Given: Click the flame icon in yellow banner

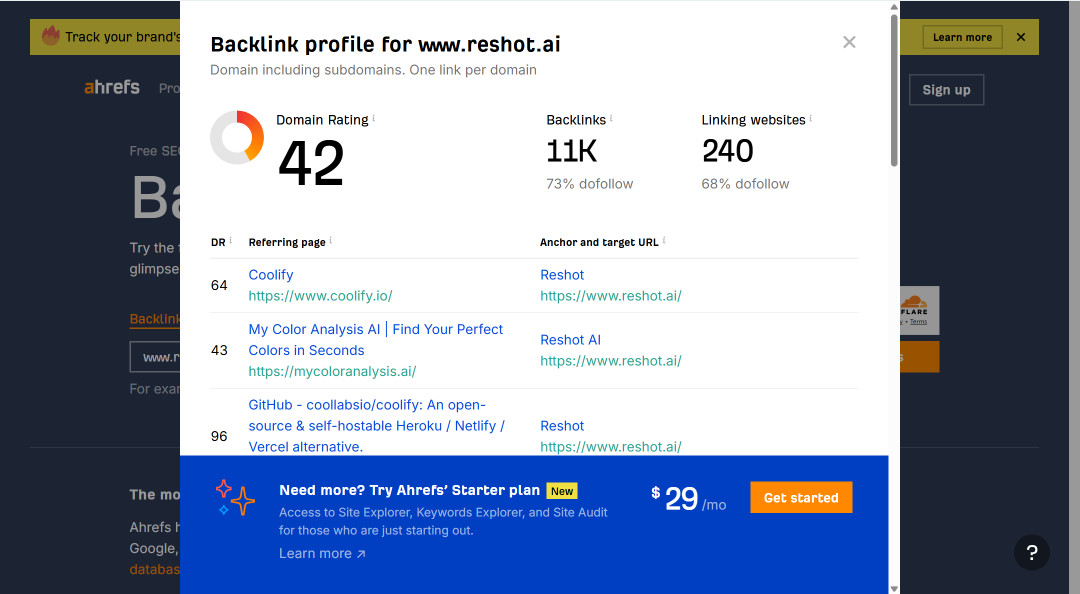Looking at the screenshot, I should pos(51,35).
